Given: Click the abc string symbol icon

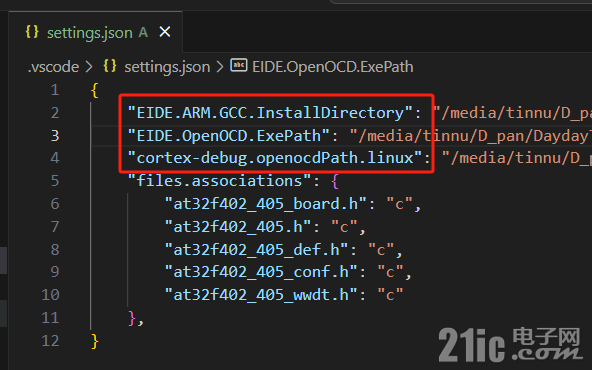Looking at the screenshot, I should click(x=239, y=65).
